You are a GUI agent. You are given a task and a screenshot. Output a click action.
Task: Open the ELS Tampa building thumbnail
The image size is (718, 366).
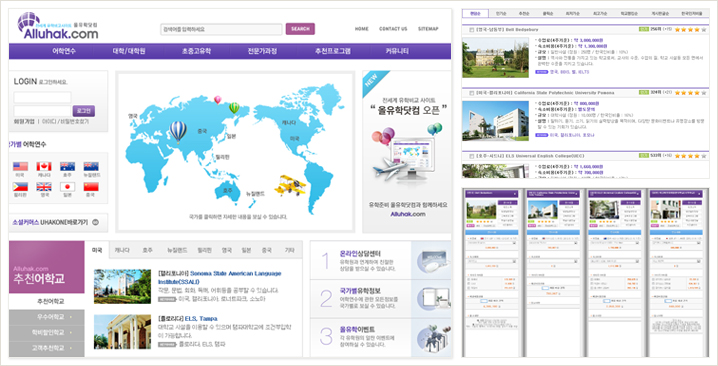click(x=122, y=332)
